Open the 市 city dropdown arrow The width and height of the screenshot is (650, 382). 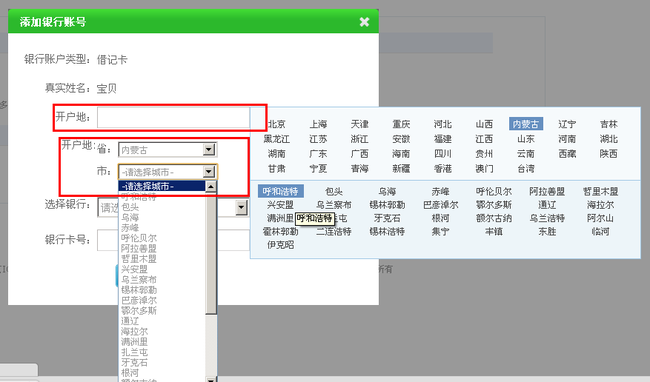[209, 172]
